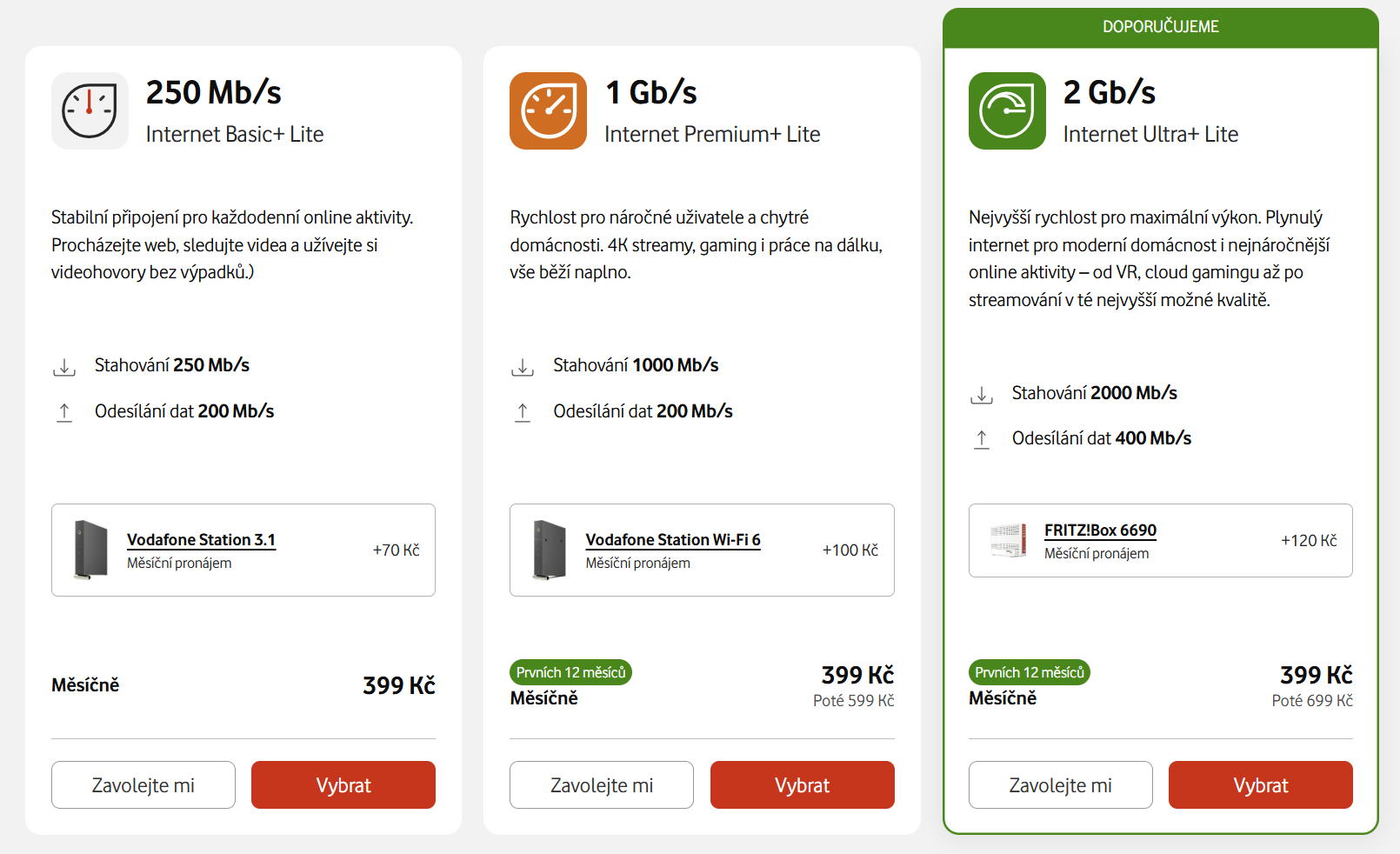Choose Vybrat for Internet Ultra+ Lite
Viewport: 1400px width, 854px height.
[x=1260, y=785]
